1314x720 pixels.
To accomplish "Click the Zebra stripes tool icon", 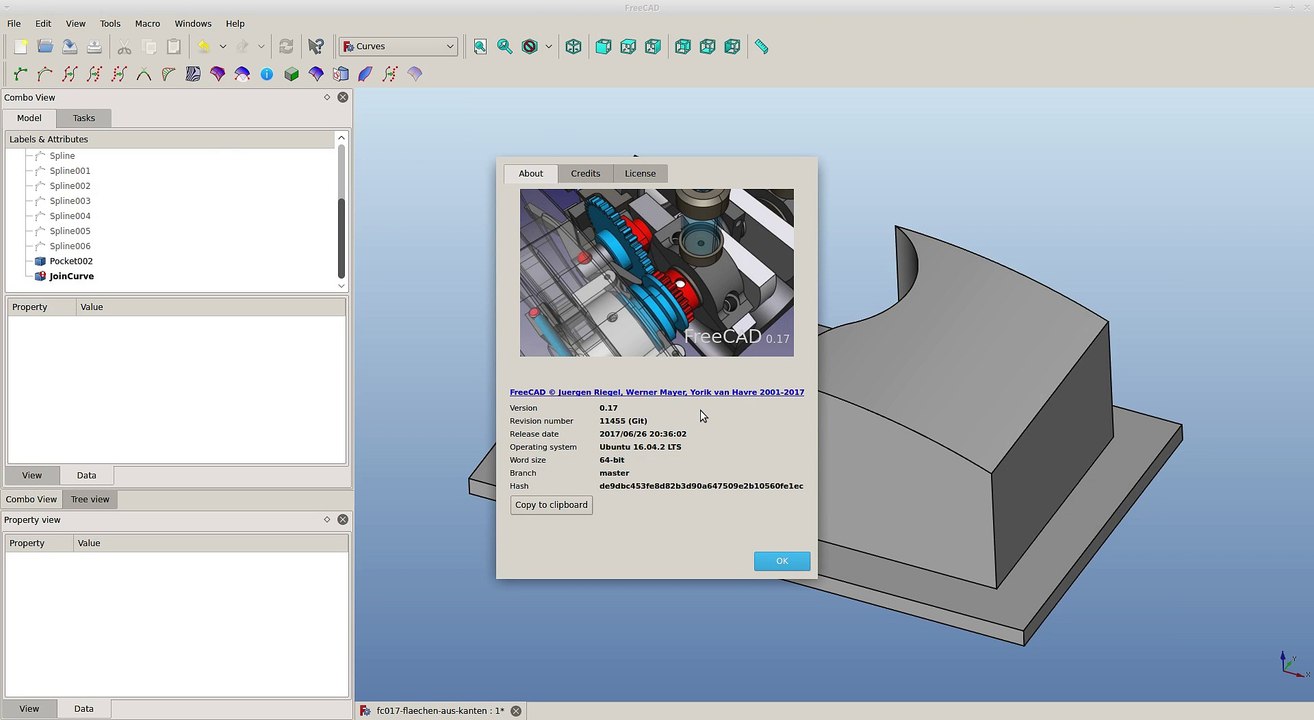I will coord(193,74).
